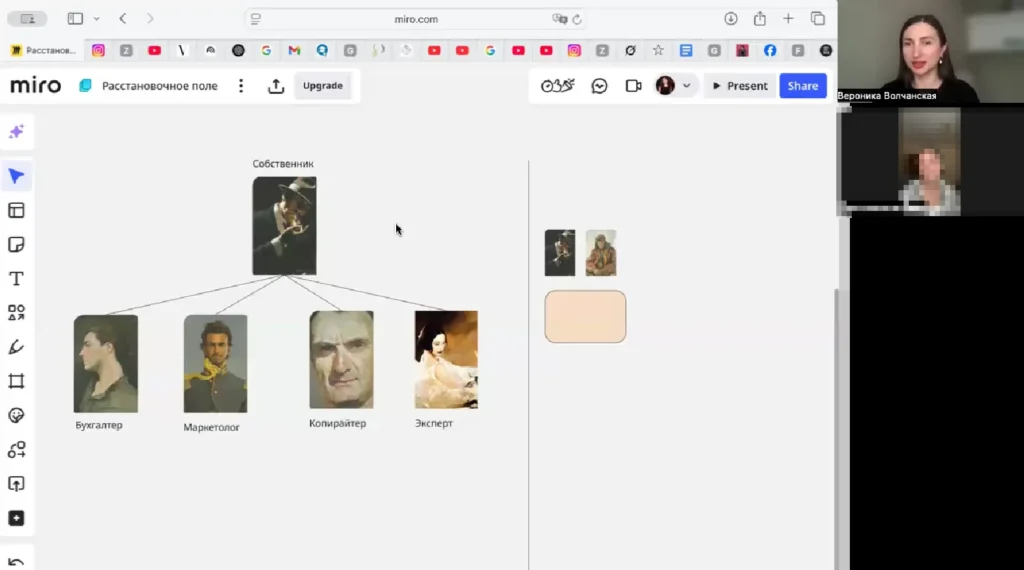Screen dimensions: 1024x570
Task: Open the timer and activities icon
Action: point(558,86)
